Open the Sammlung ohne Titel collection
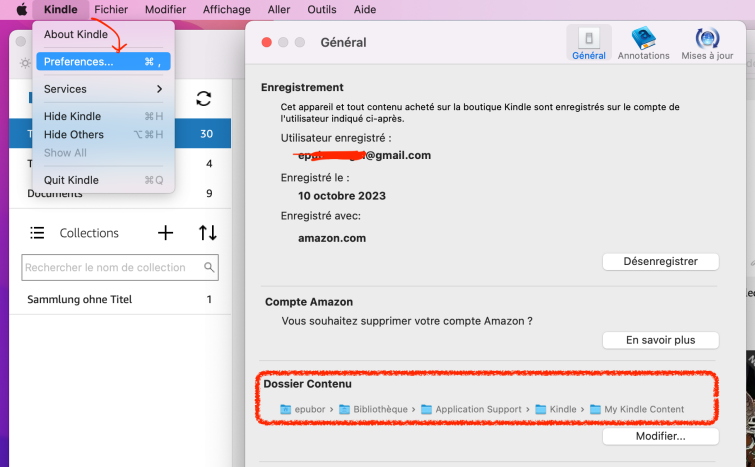Viewport: 755px width, 467px height. [120, 299]
